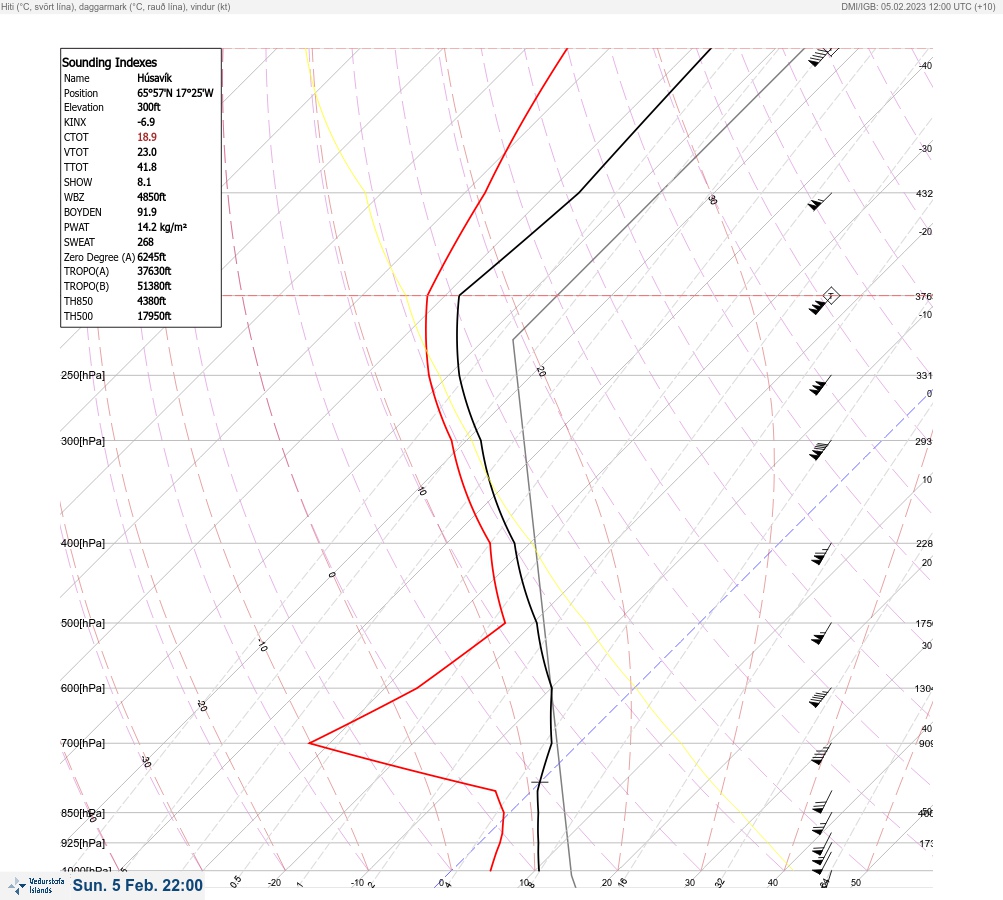Click the PWAT value '14.2 kg/m²'

pyautogui.click(x=162, y=227)
